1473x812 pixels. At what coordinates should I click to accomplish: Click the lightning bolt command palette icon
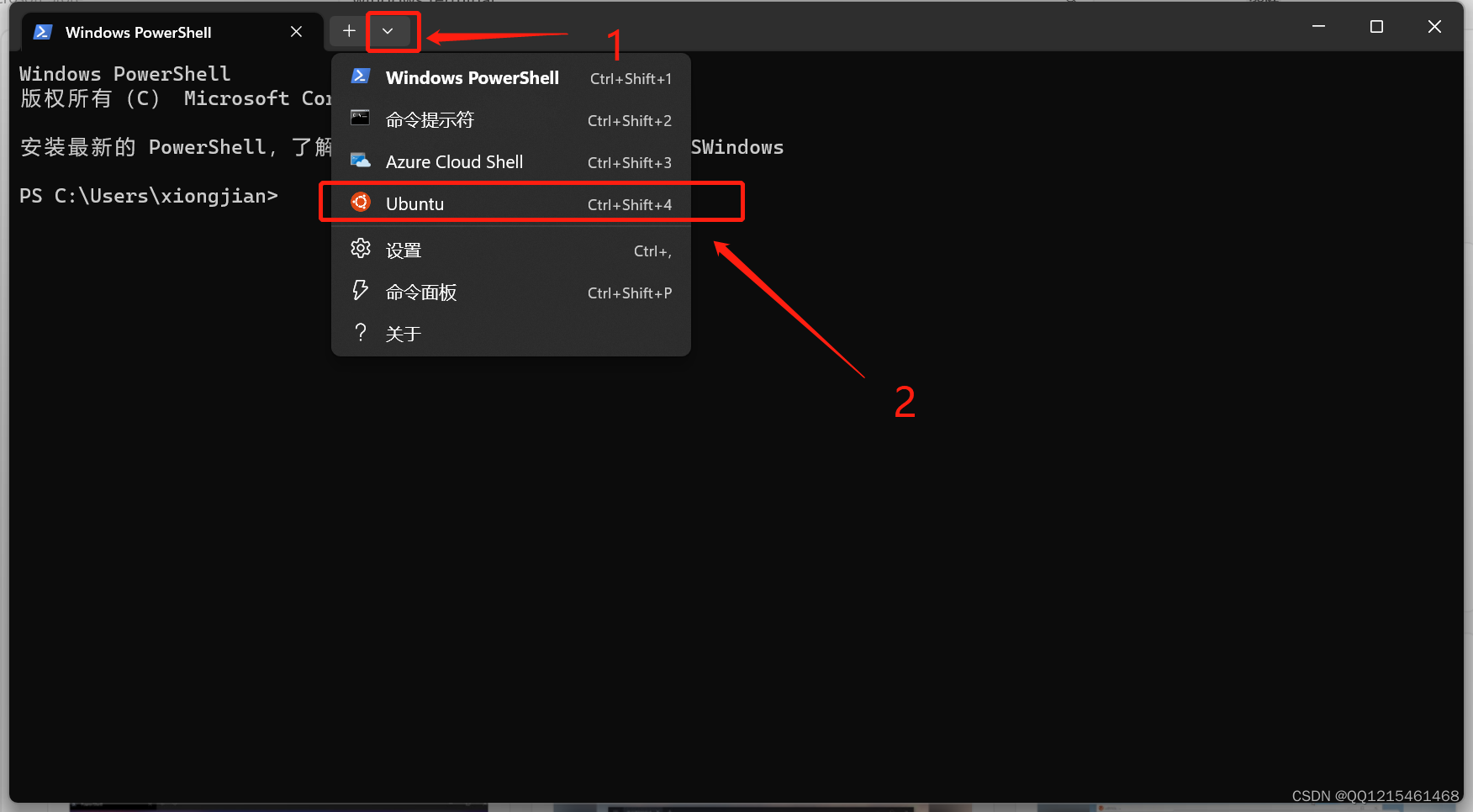pyautogui.click(x=361, y=291)
